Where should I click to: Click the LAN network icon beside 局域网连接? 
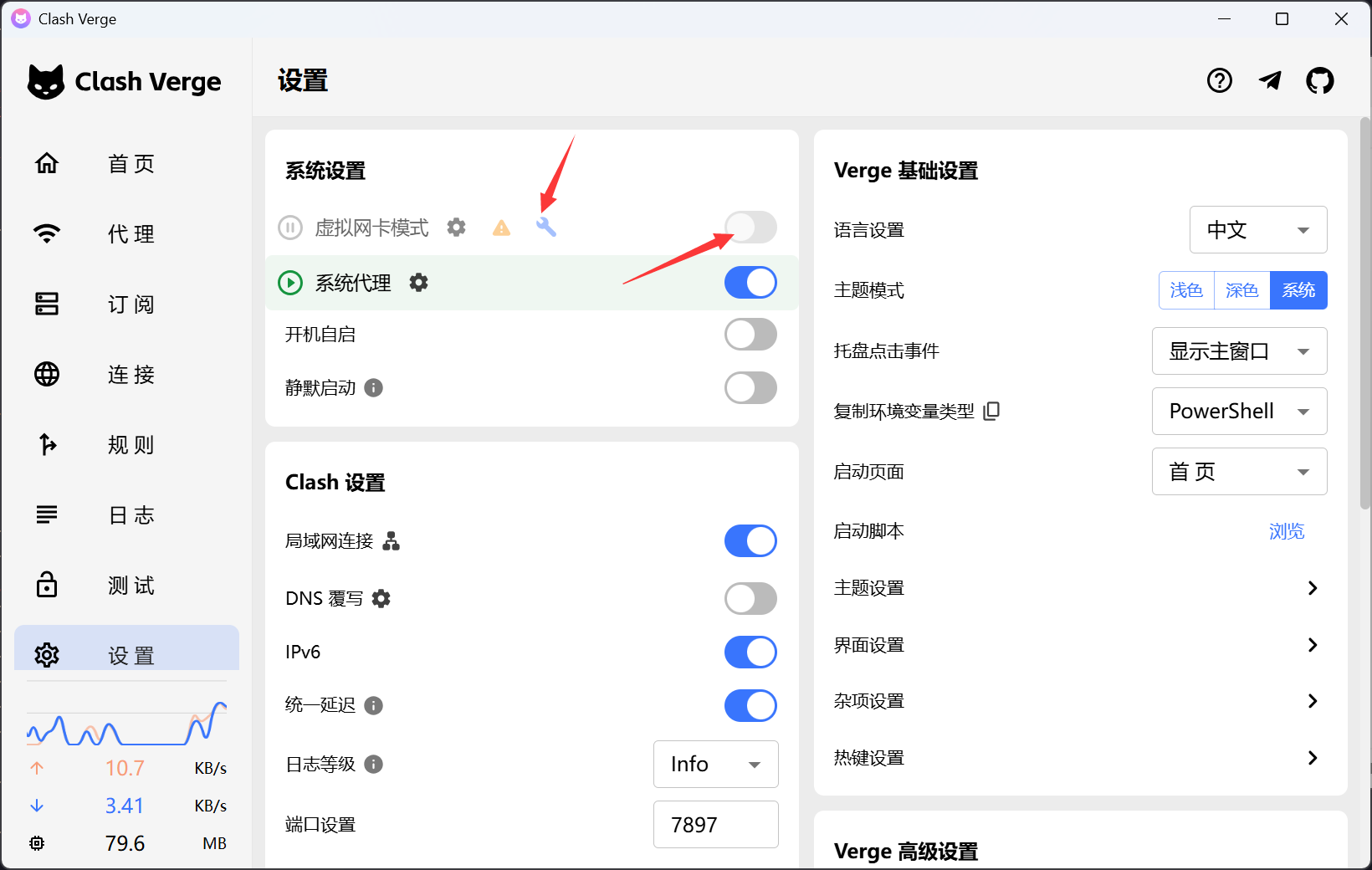[x=391, y=541]
